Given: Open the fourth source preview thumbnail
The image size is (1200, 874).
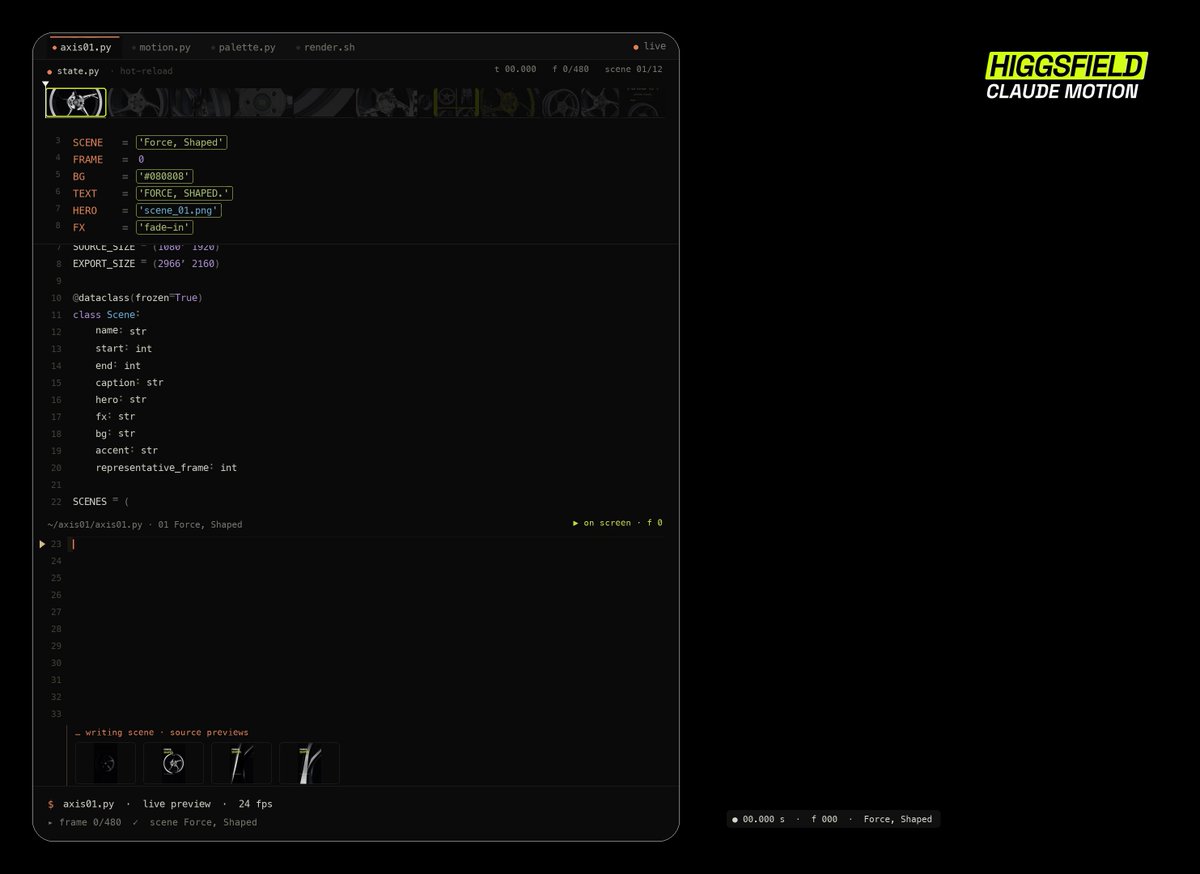Looking at the screenshot, I should point(309,763).
